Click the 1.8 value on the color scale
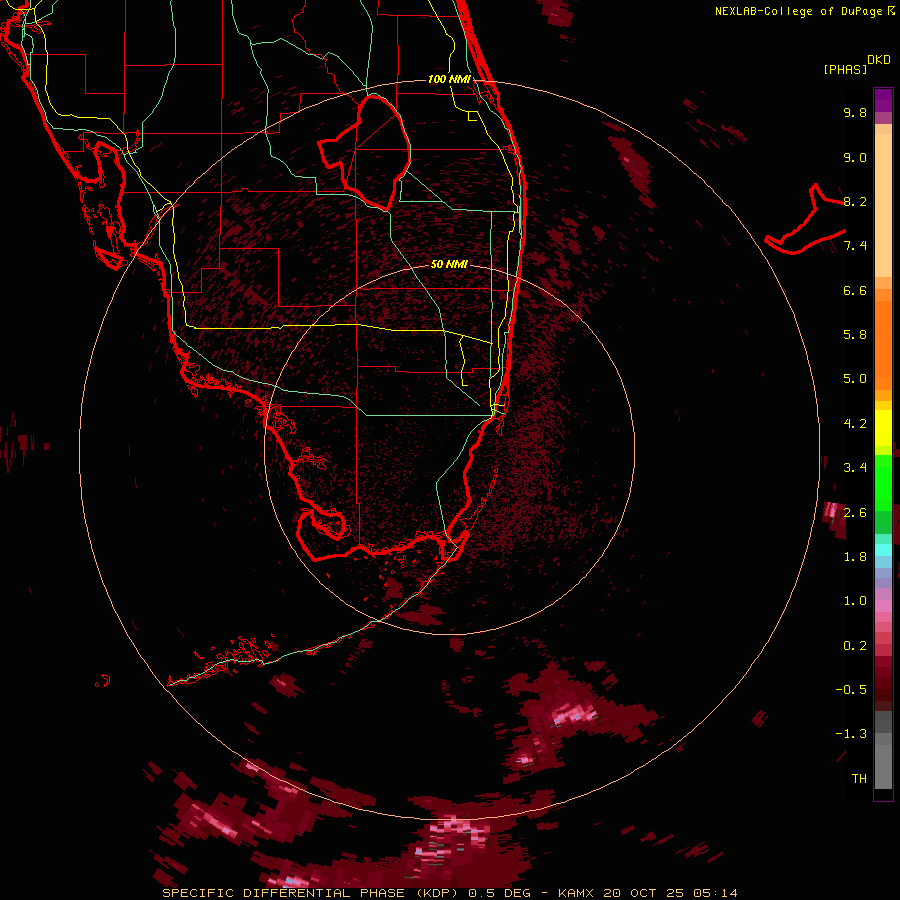The image size is (900, 900). [x=855, y=557]
